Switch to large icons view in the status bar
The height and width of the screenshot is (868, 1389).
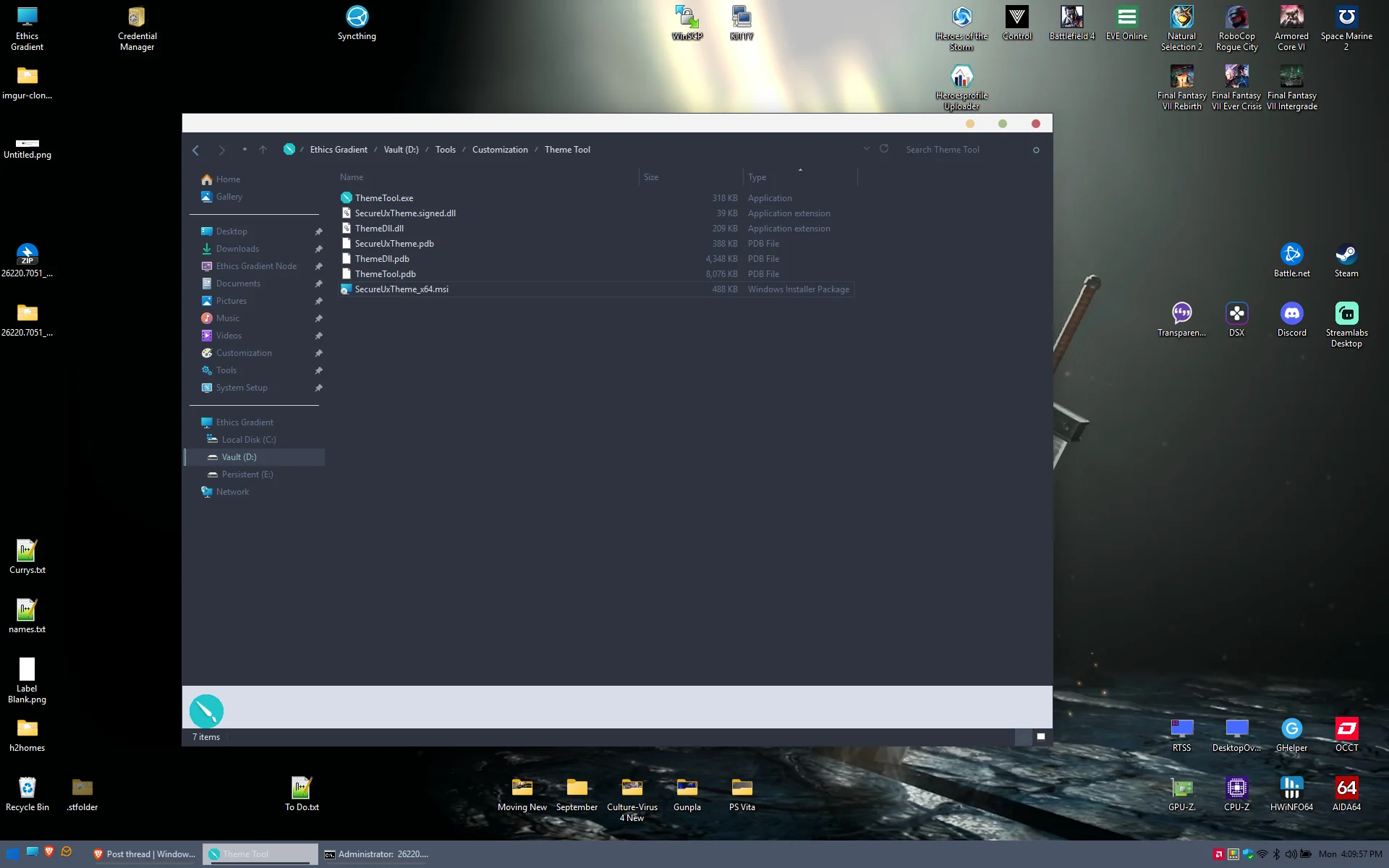coord(1041,737)
